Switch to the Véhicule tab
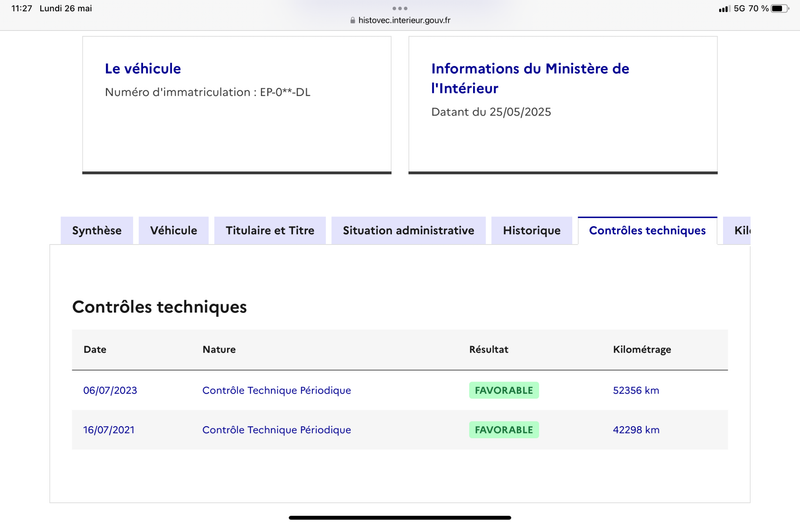 pos(173,231)
